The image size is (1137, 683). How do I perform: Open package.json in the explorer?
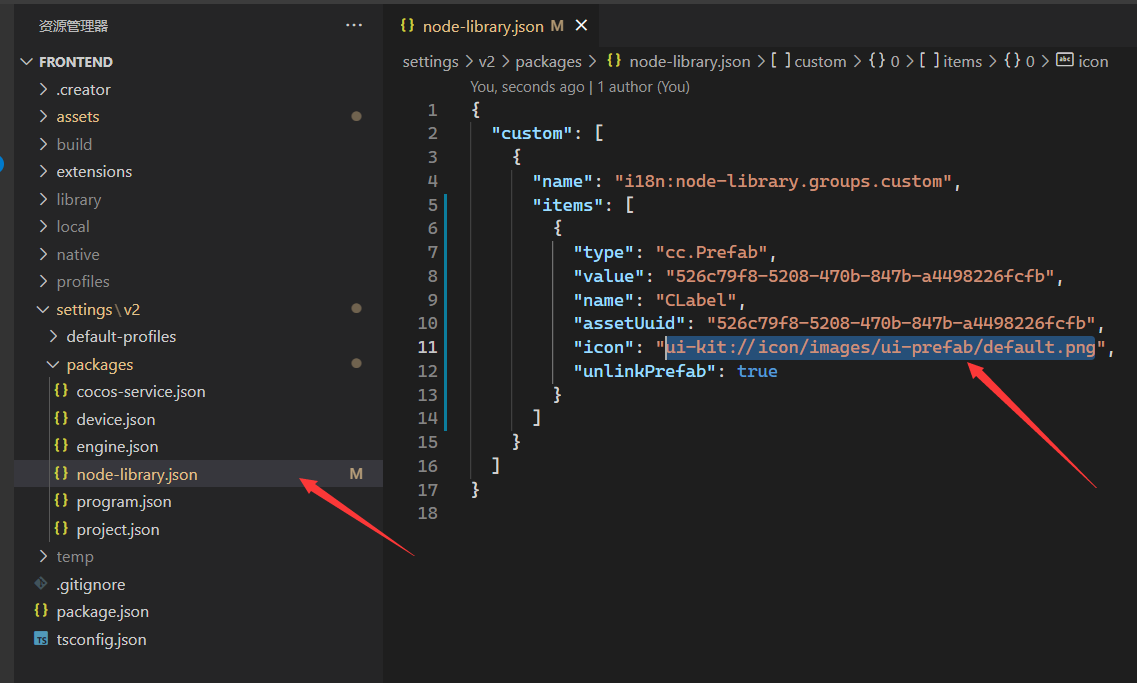[102, 612]
